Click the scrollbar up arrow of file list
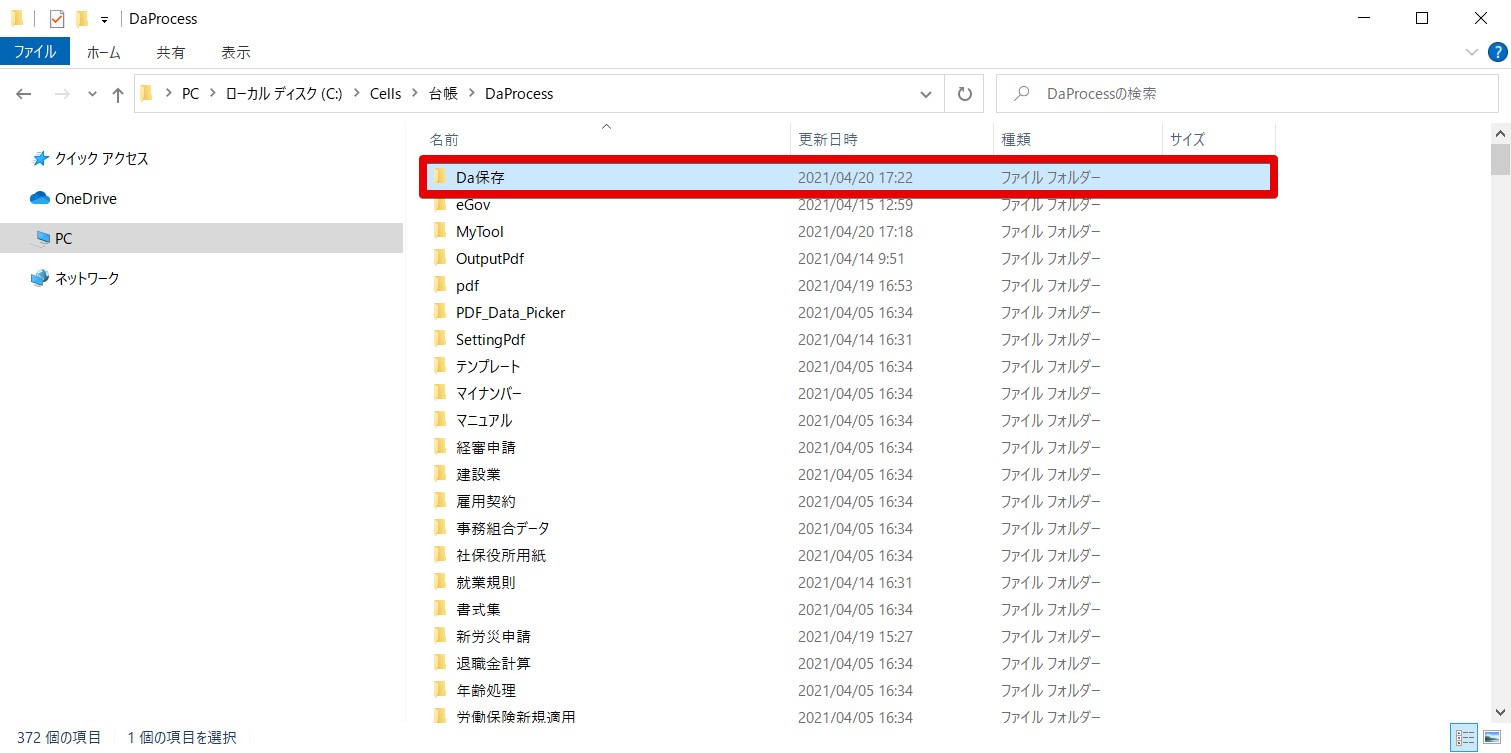The image size is (1511, 753). 1500,133
